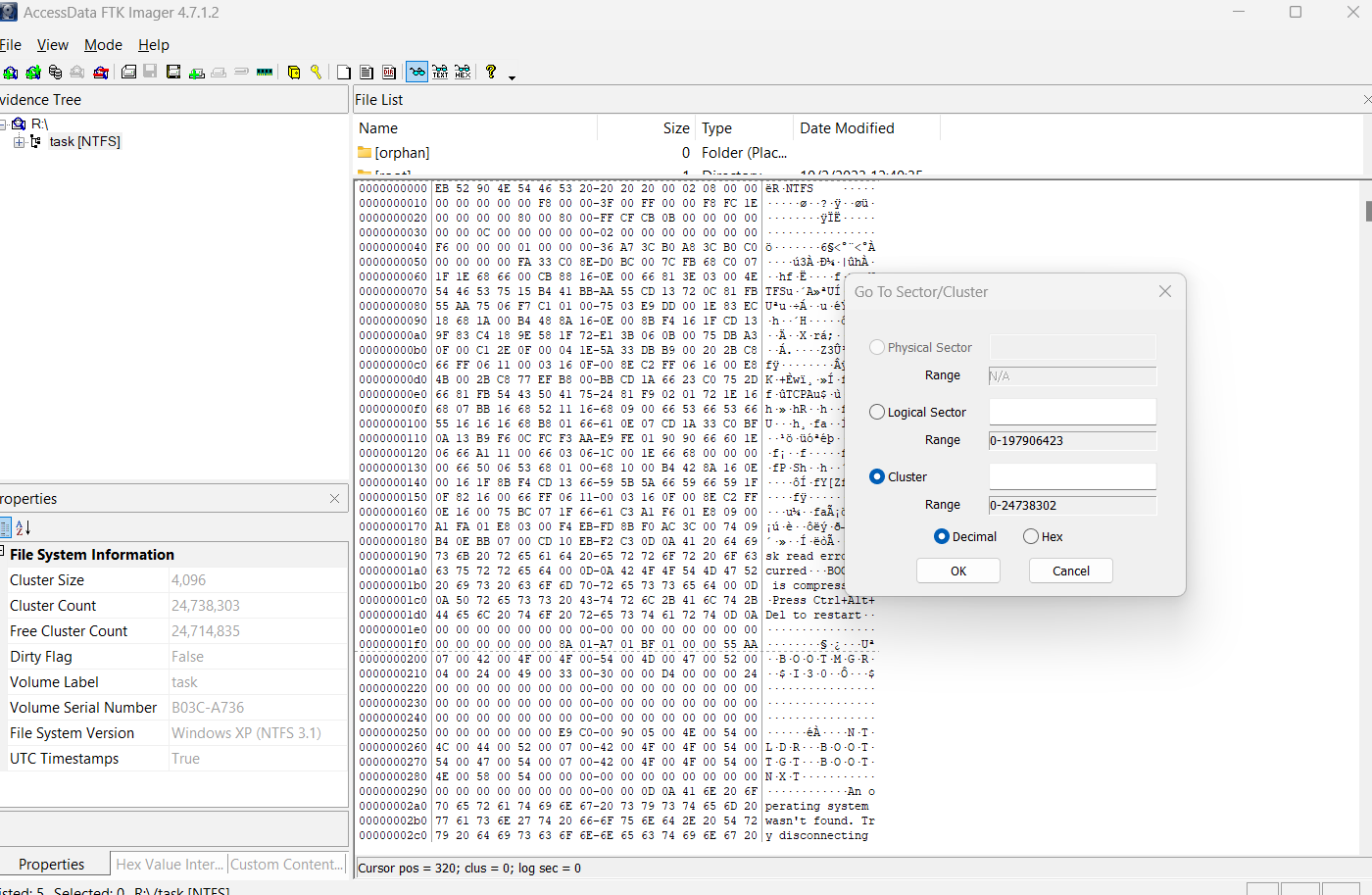Click the Export Files blank page icon
This screenshot has height=895, width=1372.
point(344,72)
